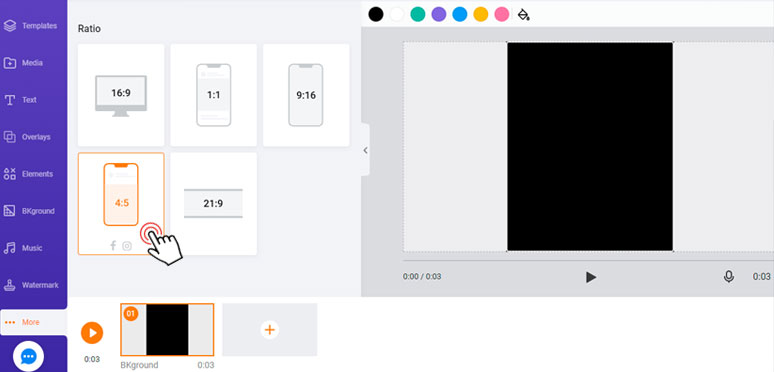Open the live chat bubble
Image resolution: width=774 pixels, height=372 pixels.
click(29, 356)
